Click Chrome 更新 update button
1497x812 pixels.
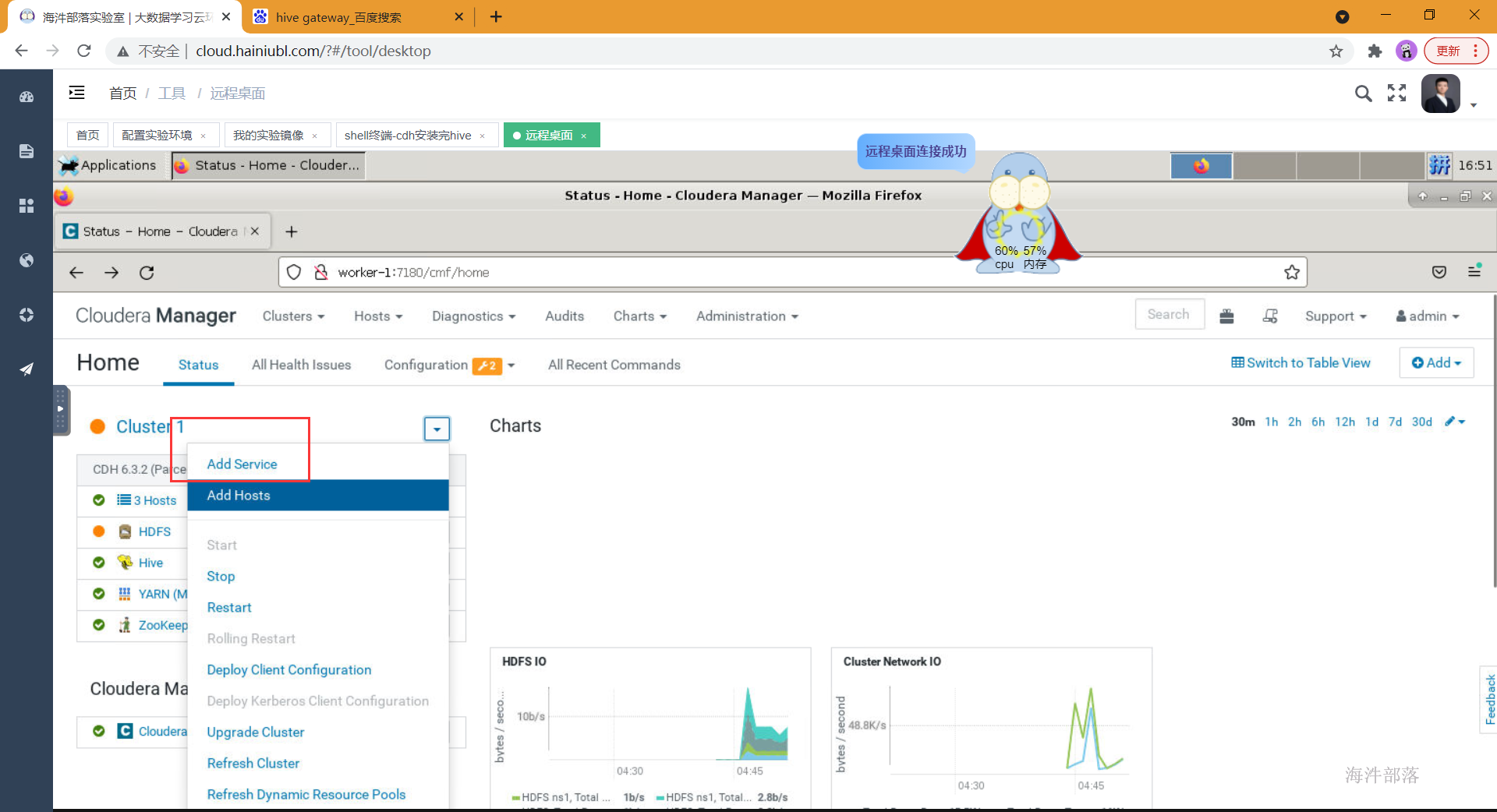click(x=1456, y=51)
